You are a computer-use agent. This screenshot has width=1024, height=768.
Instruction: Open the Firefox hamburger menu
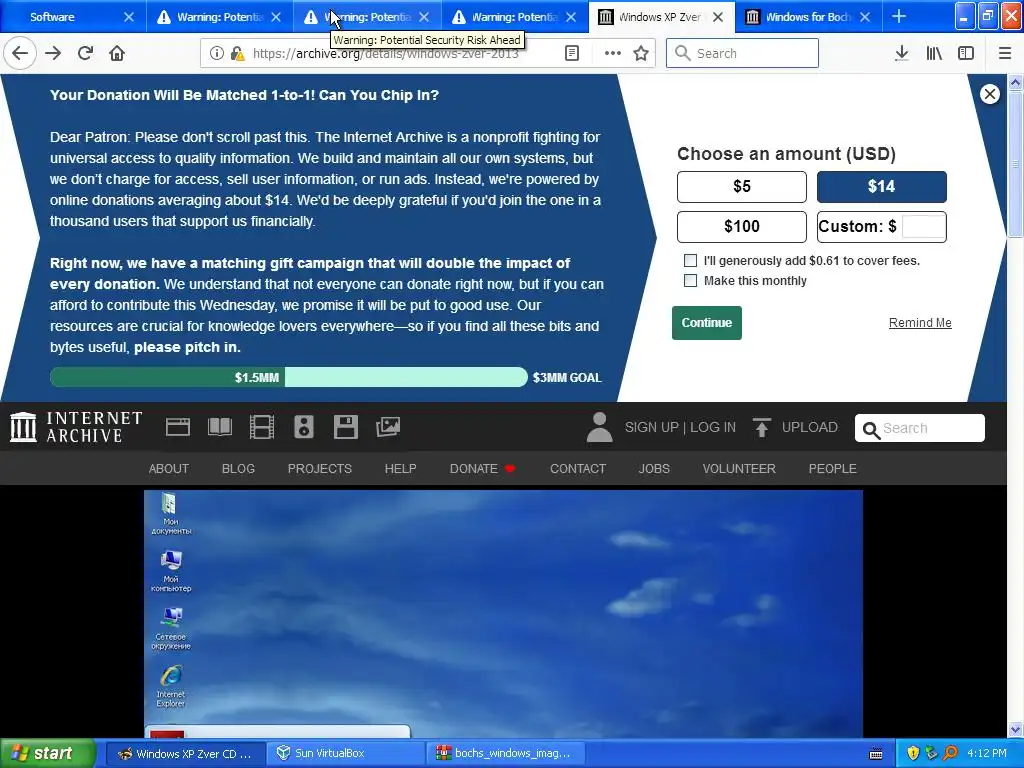(x=1004, y=54)
